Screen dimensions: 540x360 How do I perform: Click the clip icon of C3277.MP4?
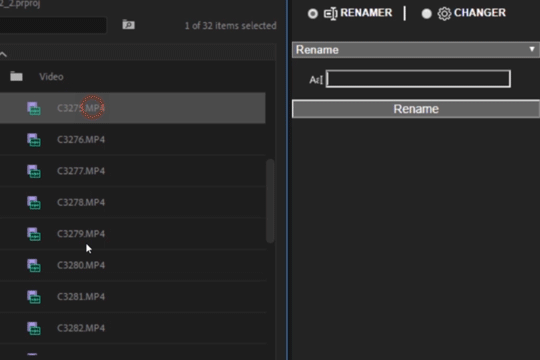[x=34, y=171]
